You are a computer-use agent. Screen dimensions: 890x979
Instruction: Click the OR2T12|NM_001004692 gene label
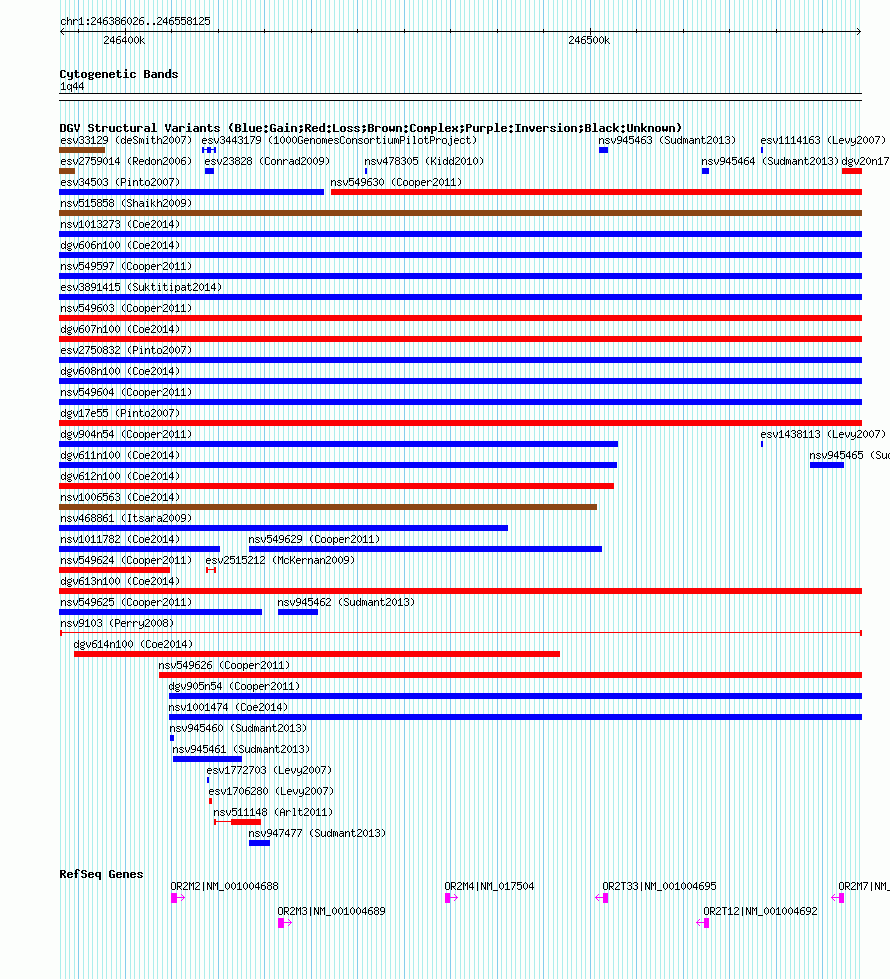760,912
